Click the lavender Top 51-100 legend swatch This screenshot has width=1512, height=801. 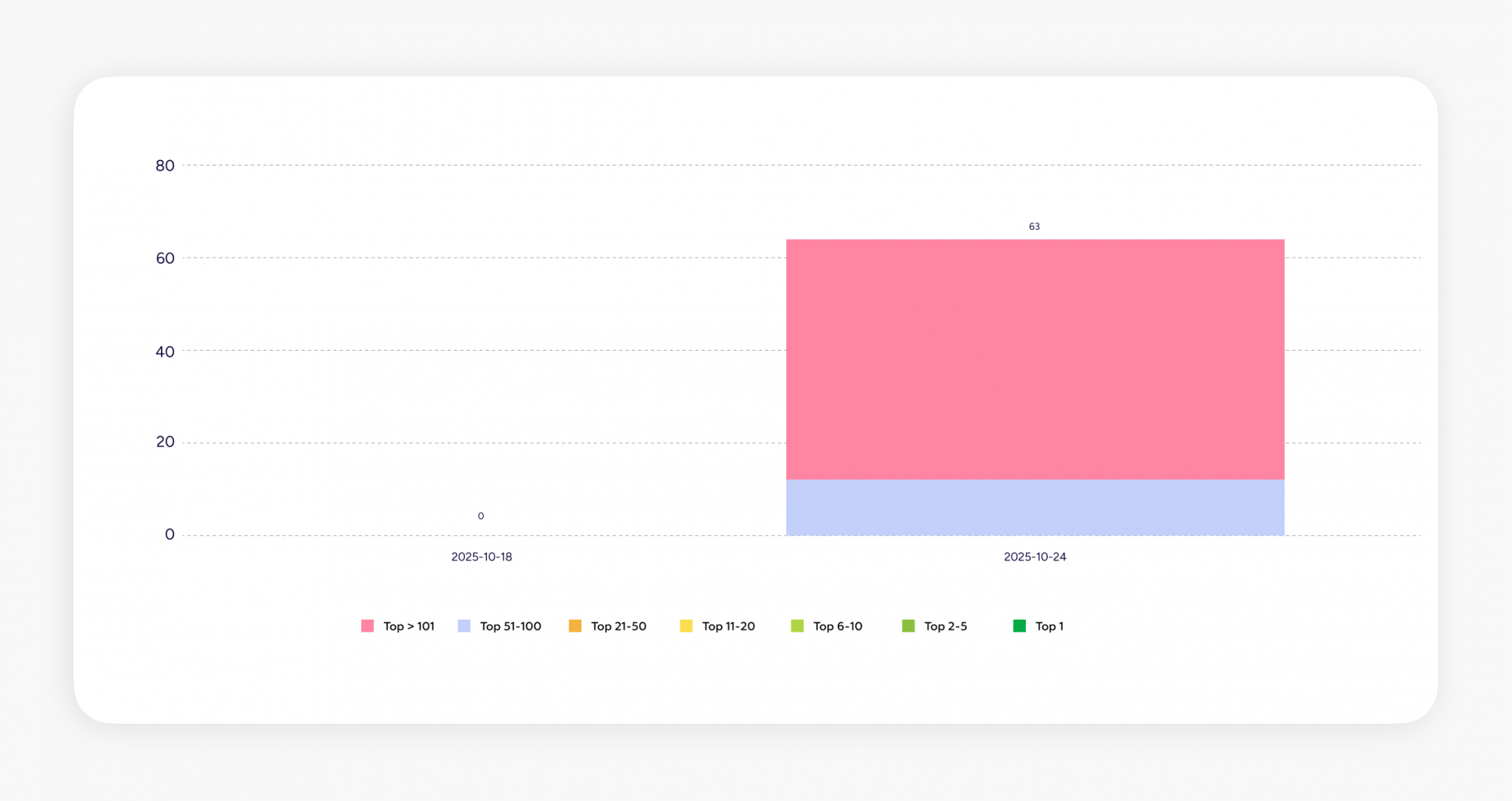pyautogui.click(x=464, y=626)
